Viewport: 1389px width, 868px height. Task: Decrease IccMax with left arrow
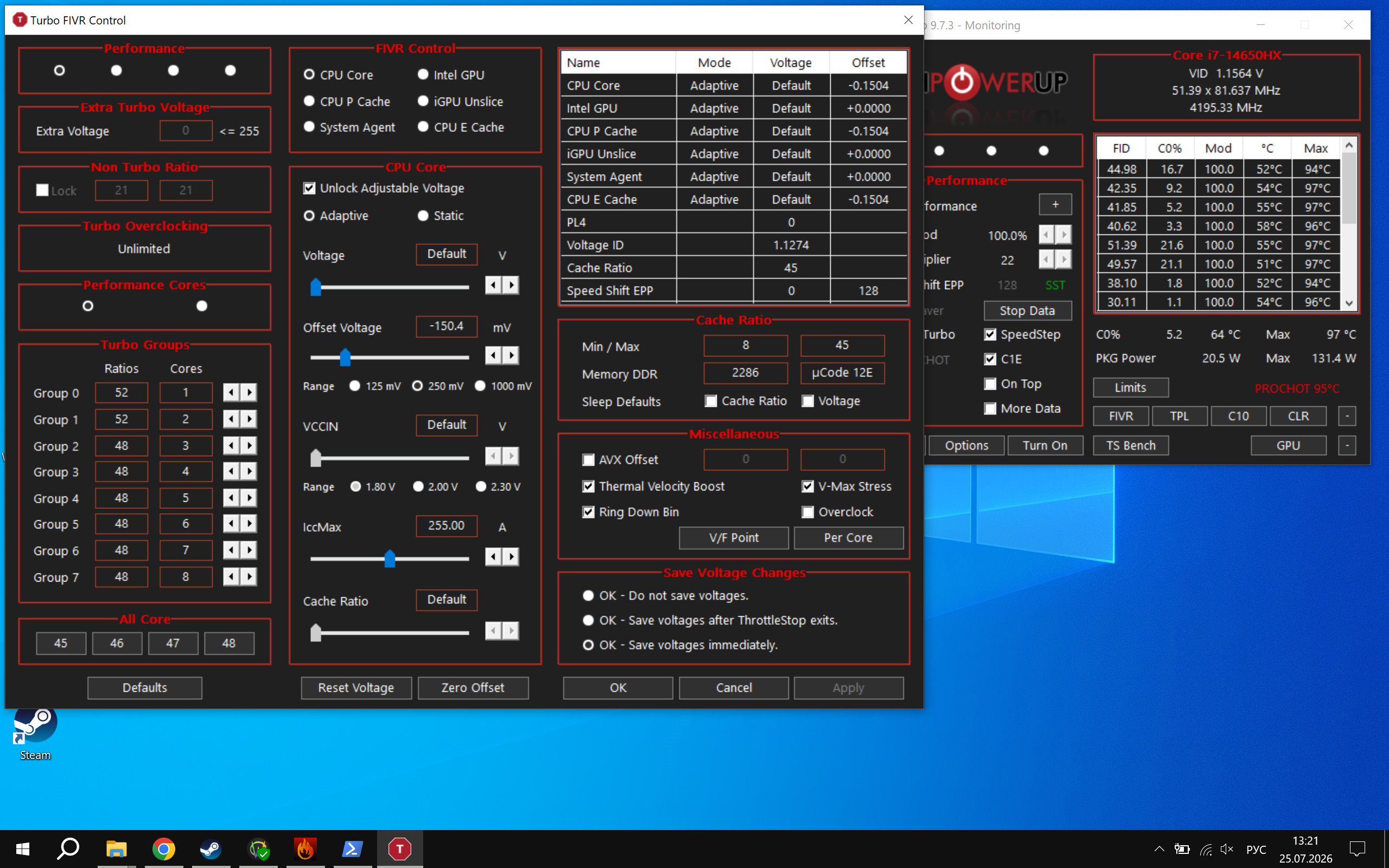click(493, 556)
